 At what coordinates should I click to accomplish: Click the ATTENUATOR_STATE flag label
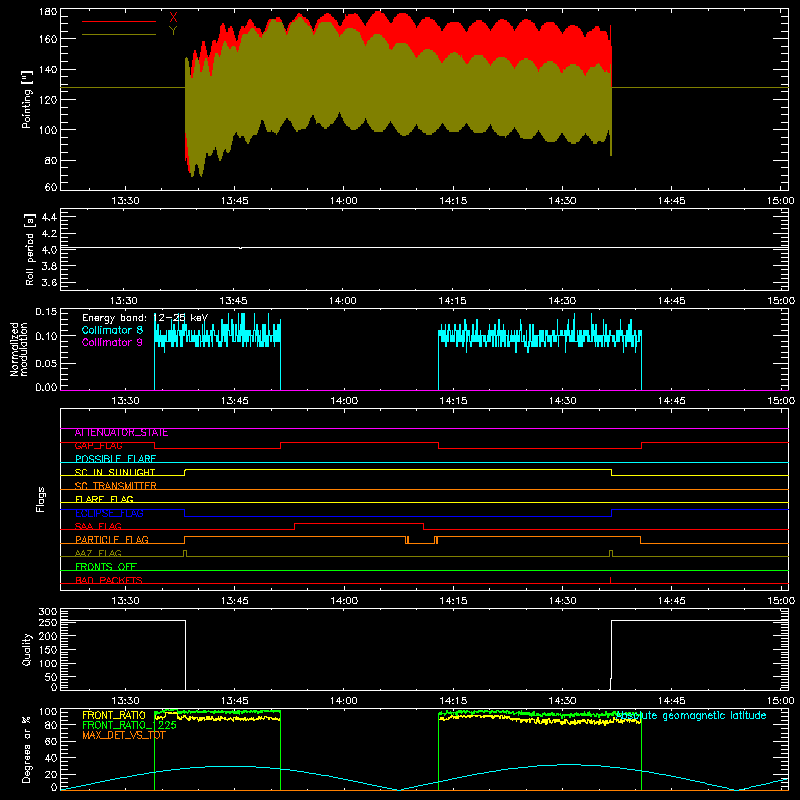[x=121, y=433]
